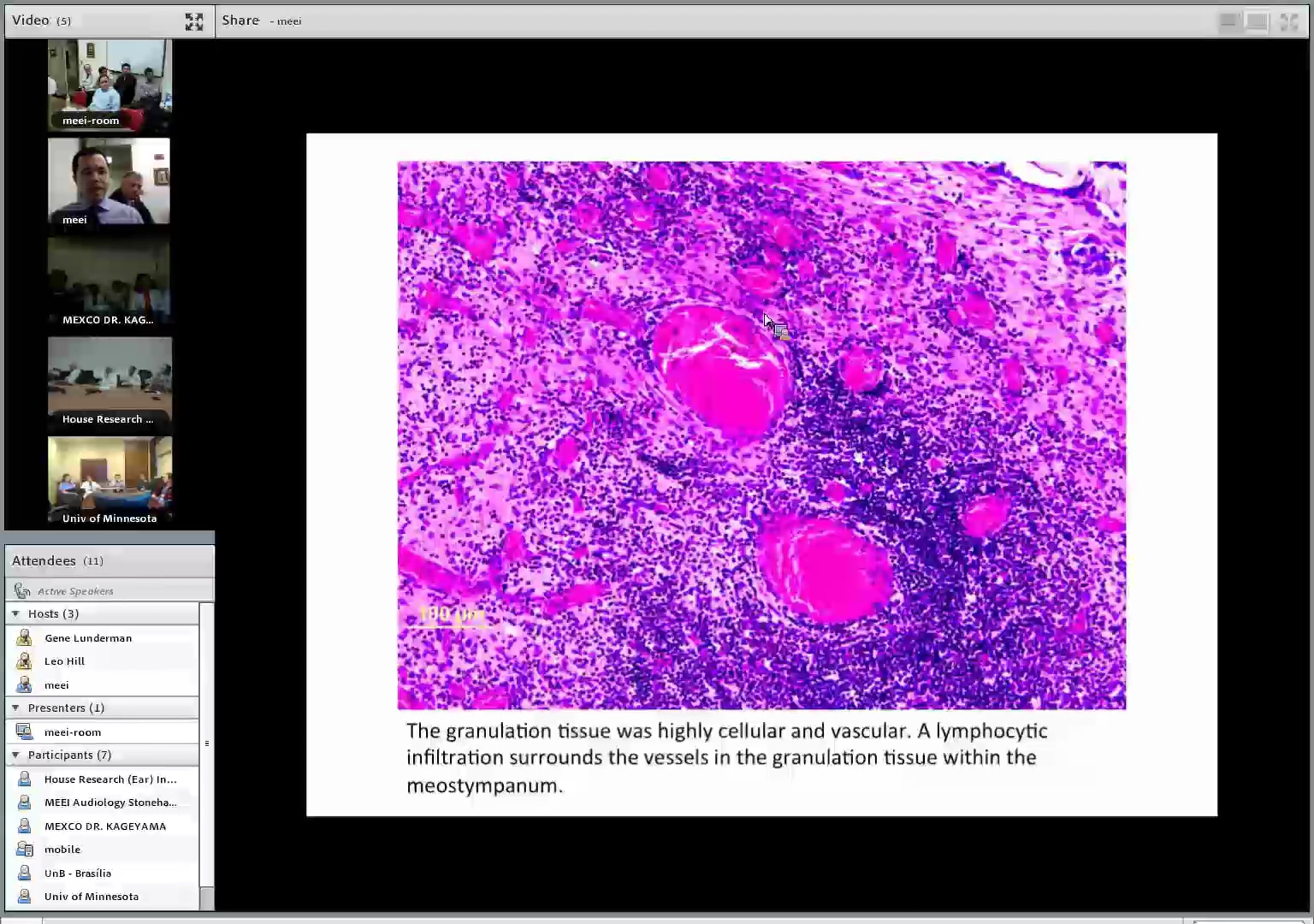Select the fit-width view icon in Share pod
Image resolution: width=1314 pixels, height=924 pixels.
coord(1228,21)
